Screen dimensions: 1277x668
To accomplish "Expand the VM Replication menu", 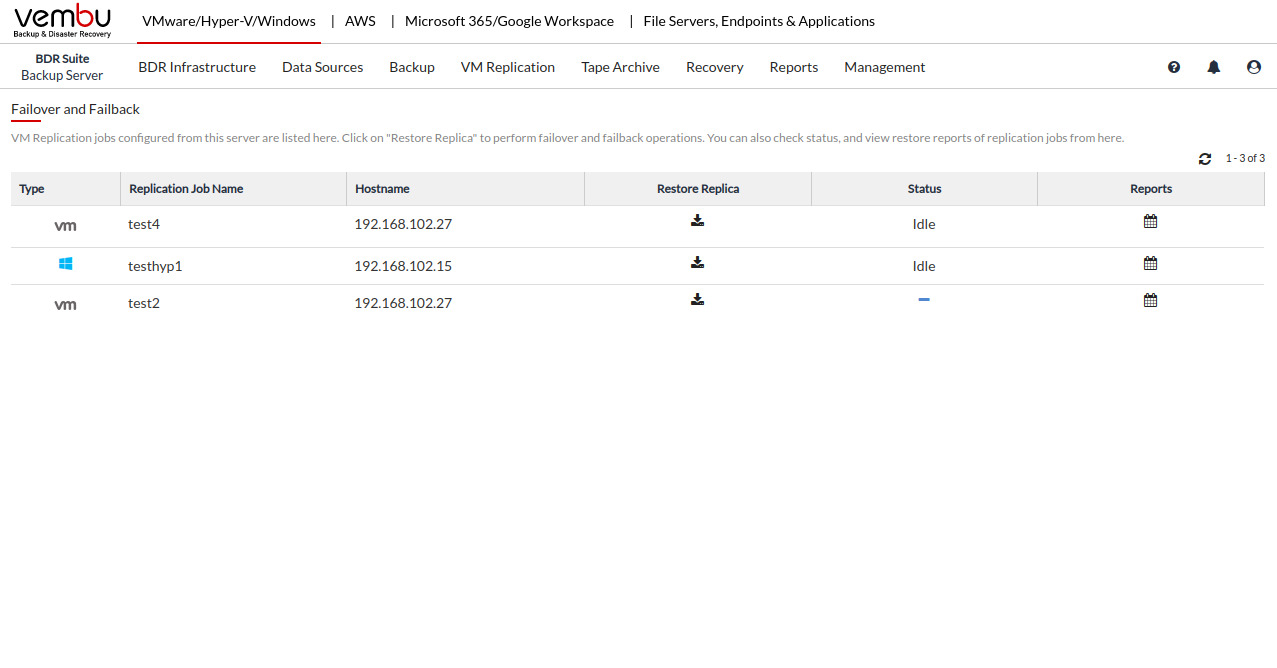I will point(507,67).
